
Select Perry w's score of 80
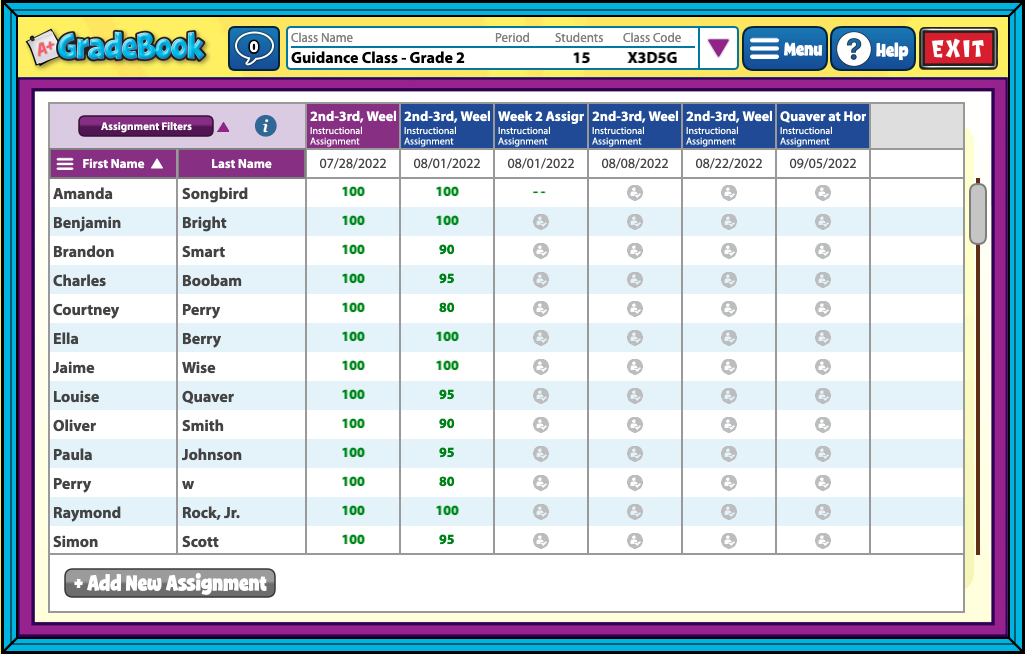447,481
